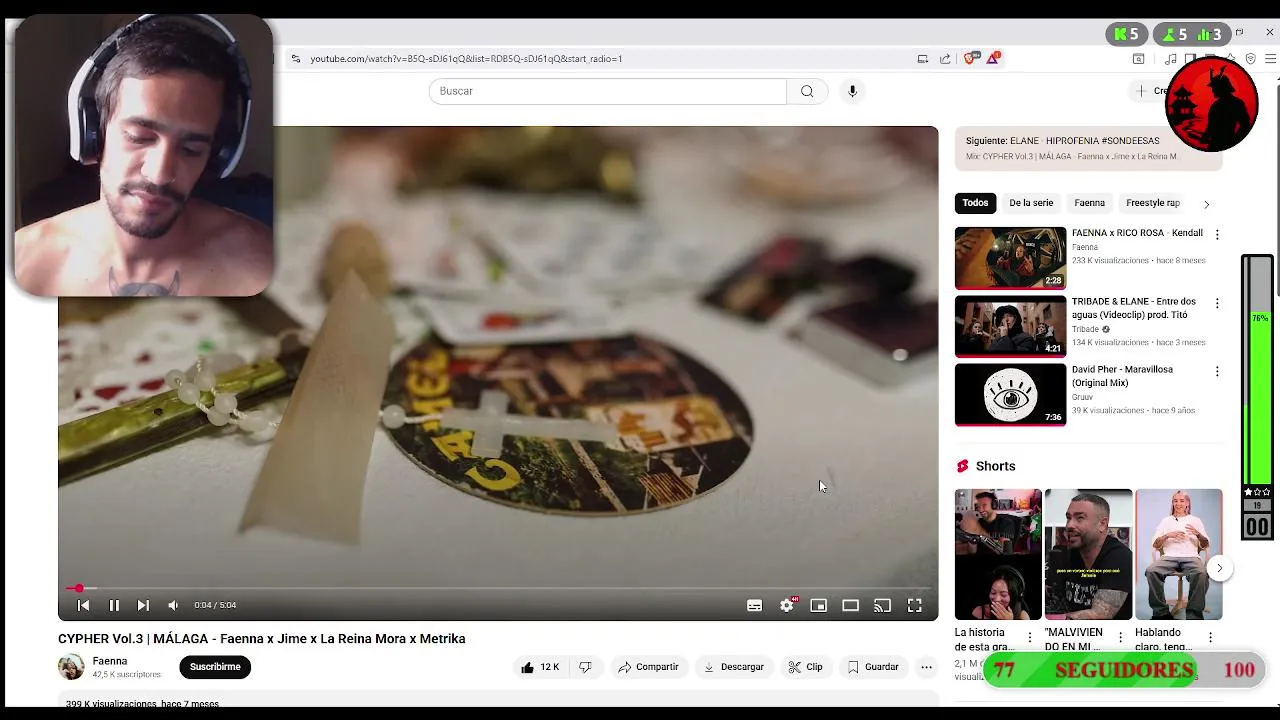Screen dimensions: 1280x720
Task: Subscribe to Faenna with Suscribirme button
Action: click(x=215, y=667)
